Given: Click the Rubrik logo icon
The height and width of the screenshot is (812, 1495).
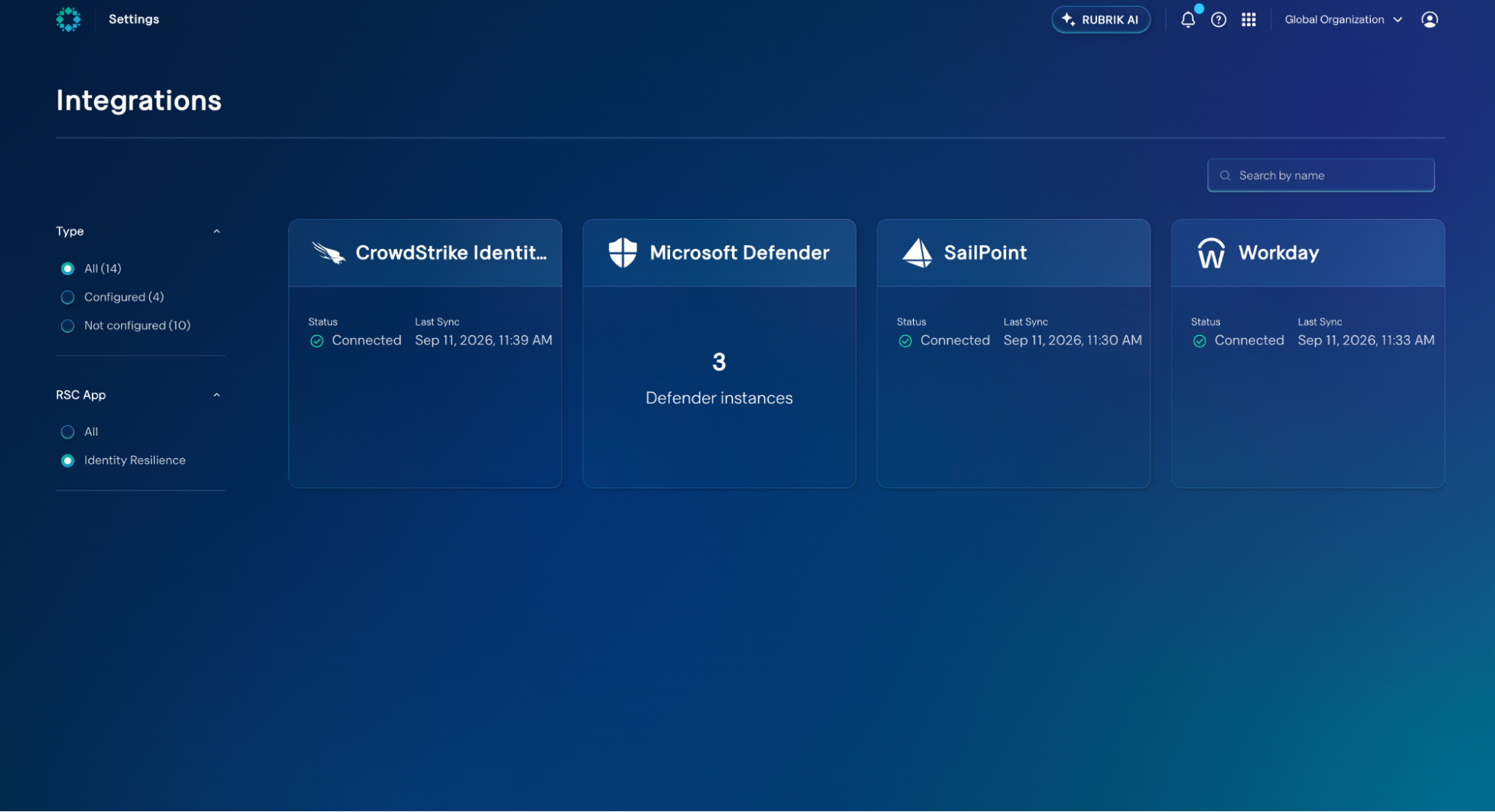Looking at the screenshot, I should click(x=68, y=19).
